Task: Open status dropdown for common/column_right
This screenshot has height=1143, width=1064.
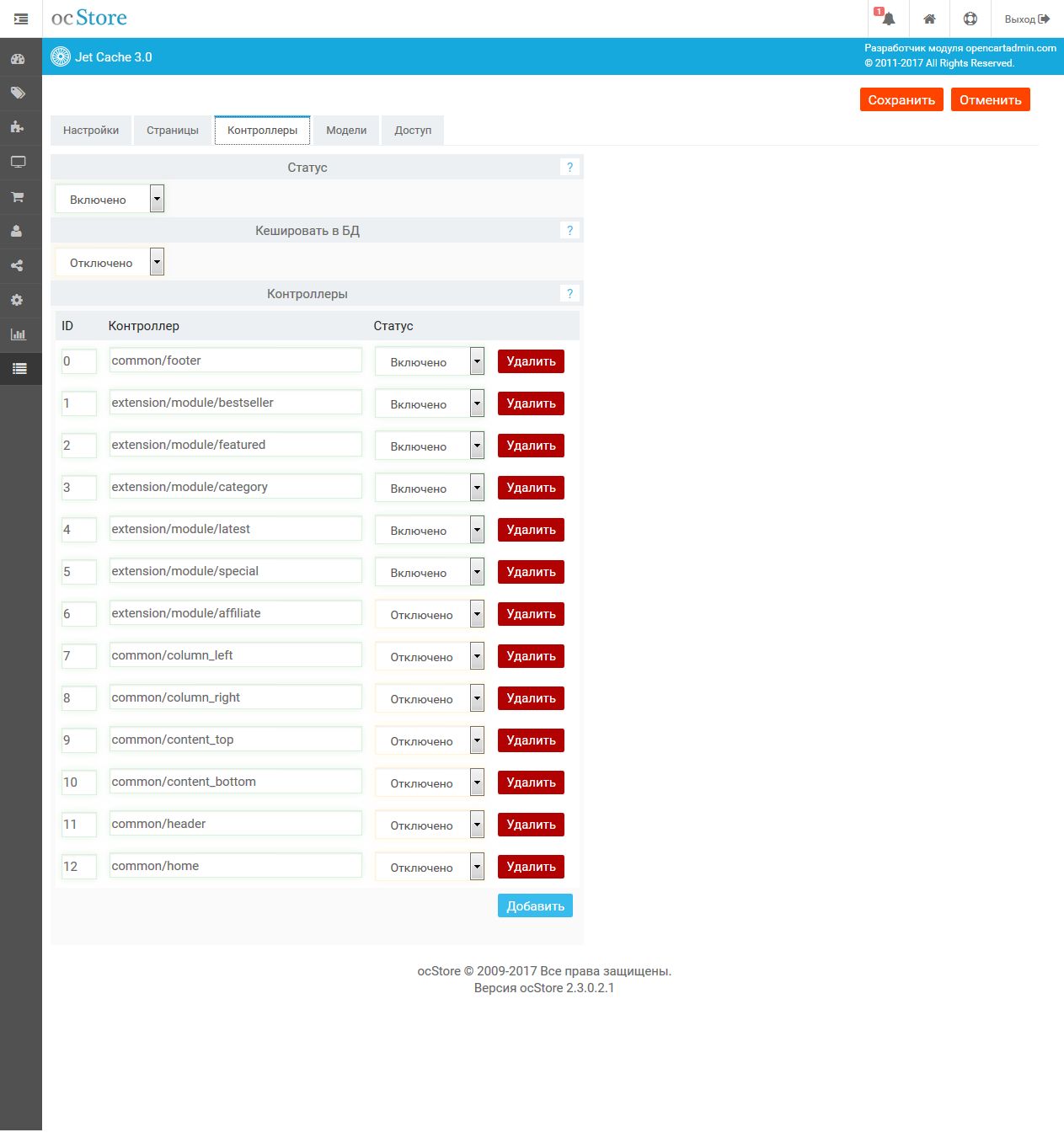Action: point(430,698)
